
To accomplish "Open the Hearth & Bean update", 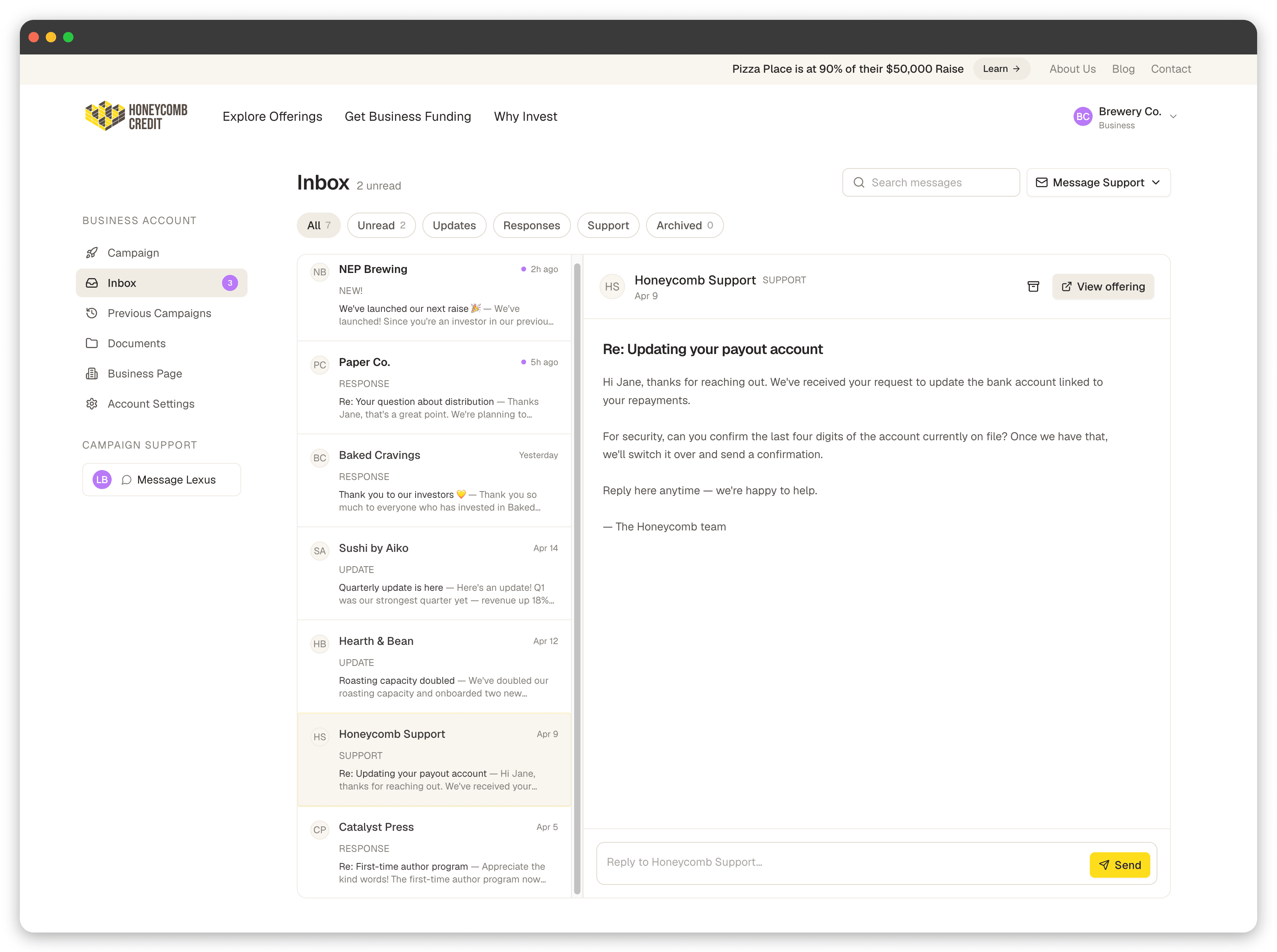I will pos(434,666).
